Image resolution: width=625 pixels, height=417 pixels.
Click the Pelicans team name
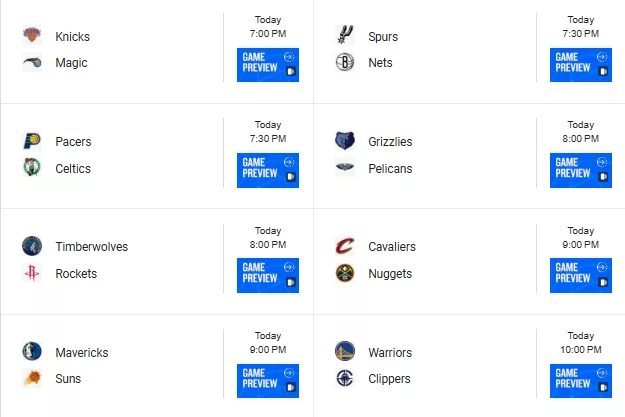pos(390,169)
